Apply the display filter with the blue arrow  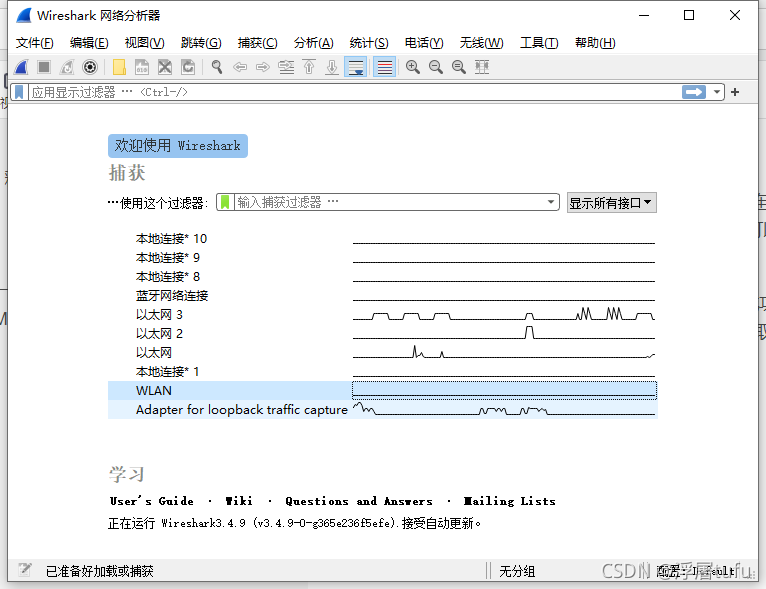click(694, 92)
